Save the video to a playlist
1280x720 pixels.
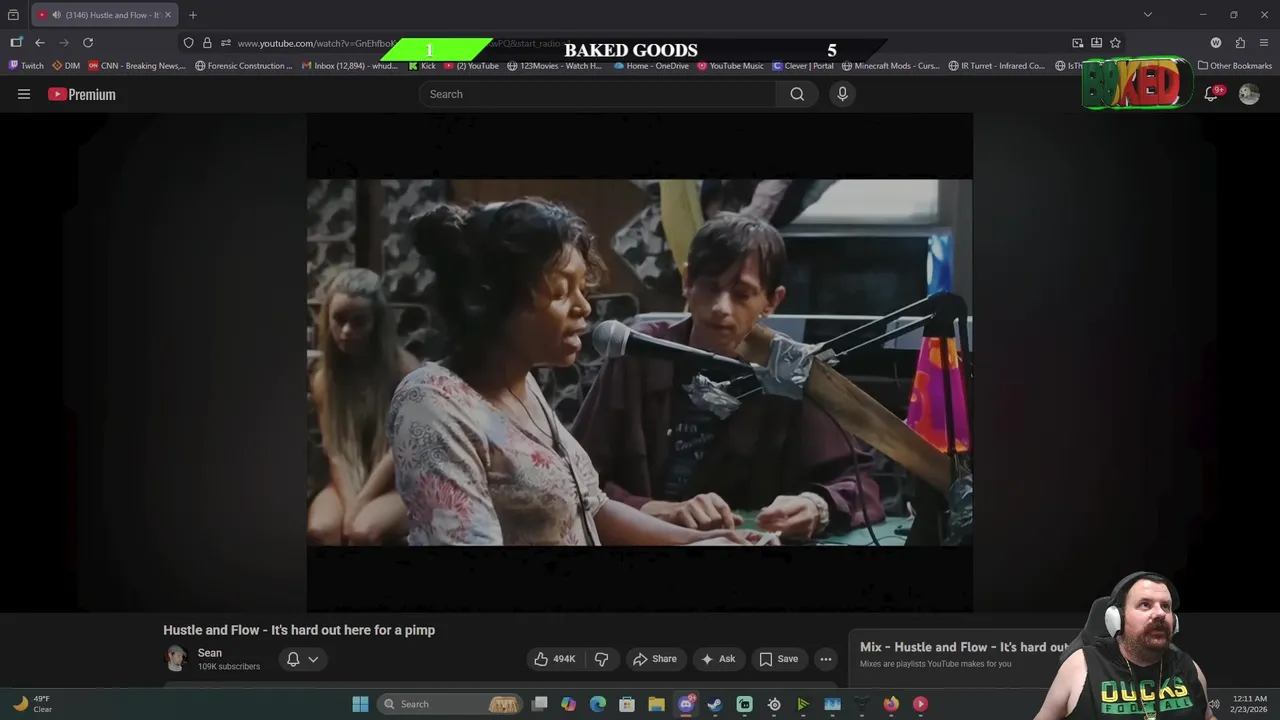(x=778, y=659)
